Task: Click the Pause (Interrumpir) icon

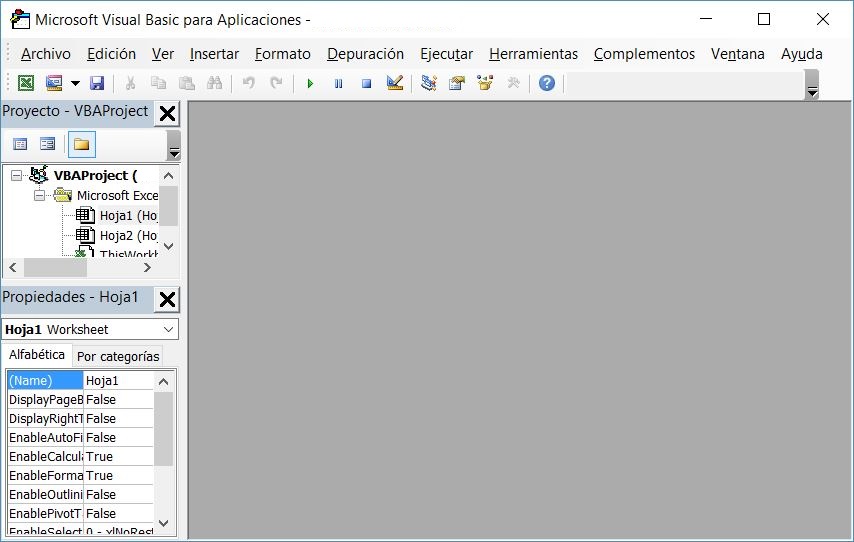Action: [x=338, y=83]
